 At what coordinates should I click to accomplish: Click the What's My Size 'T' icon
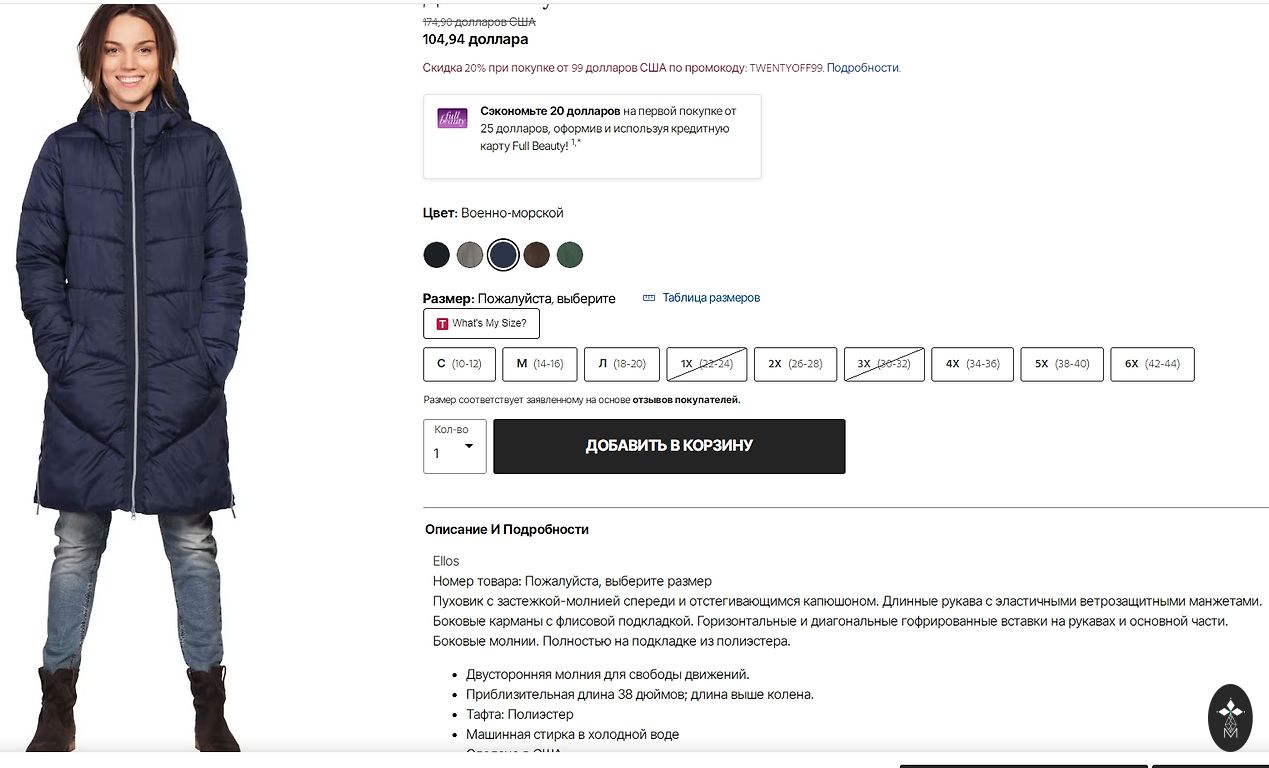pyautogui.click(x=442, y=324)
